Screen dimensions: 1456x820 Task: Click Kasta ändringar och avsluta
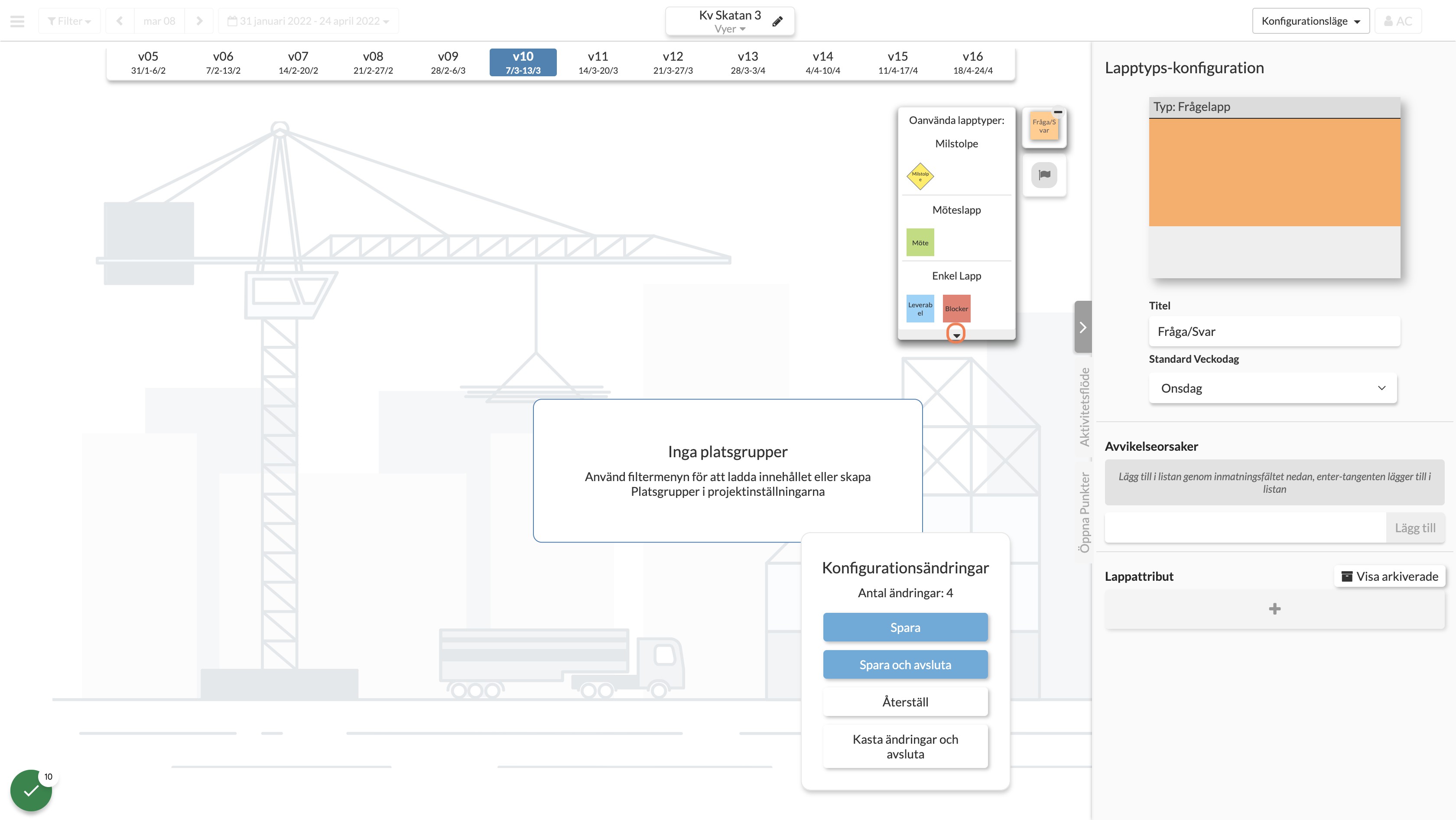[x=905, y=746]
